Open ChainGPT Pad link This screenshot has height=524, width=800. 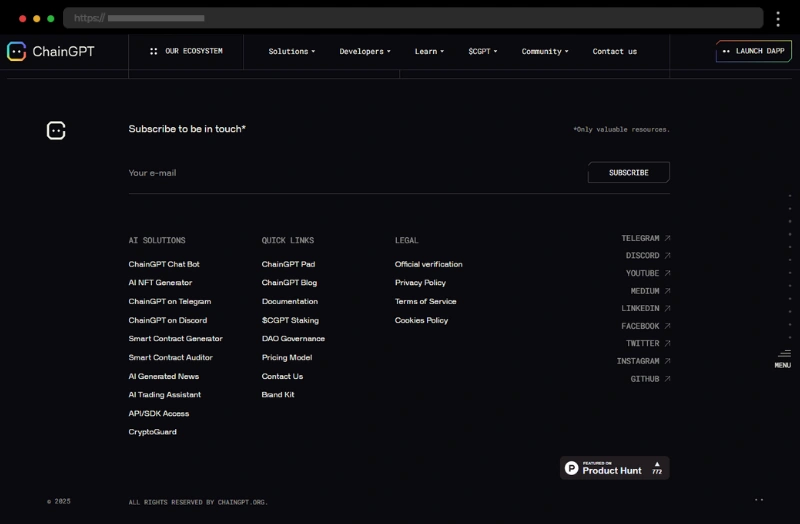288,264
